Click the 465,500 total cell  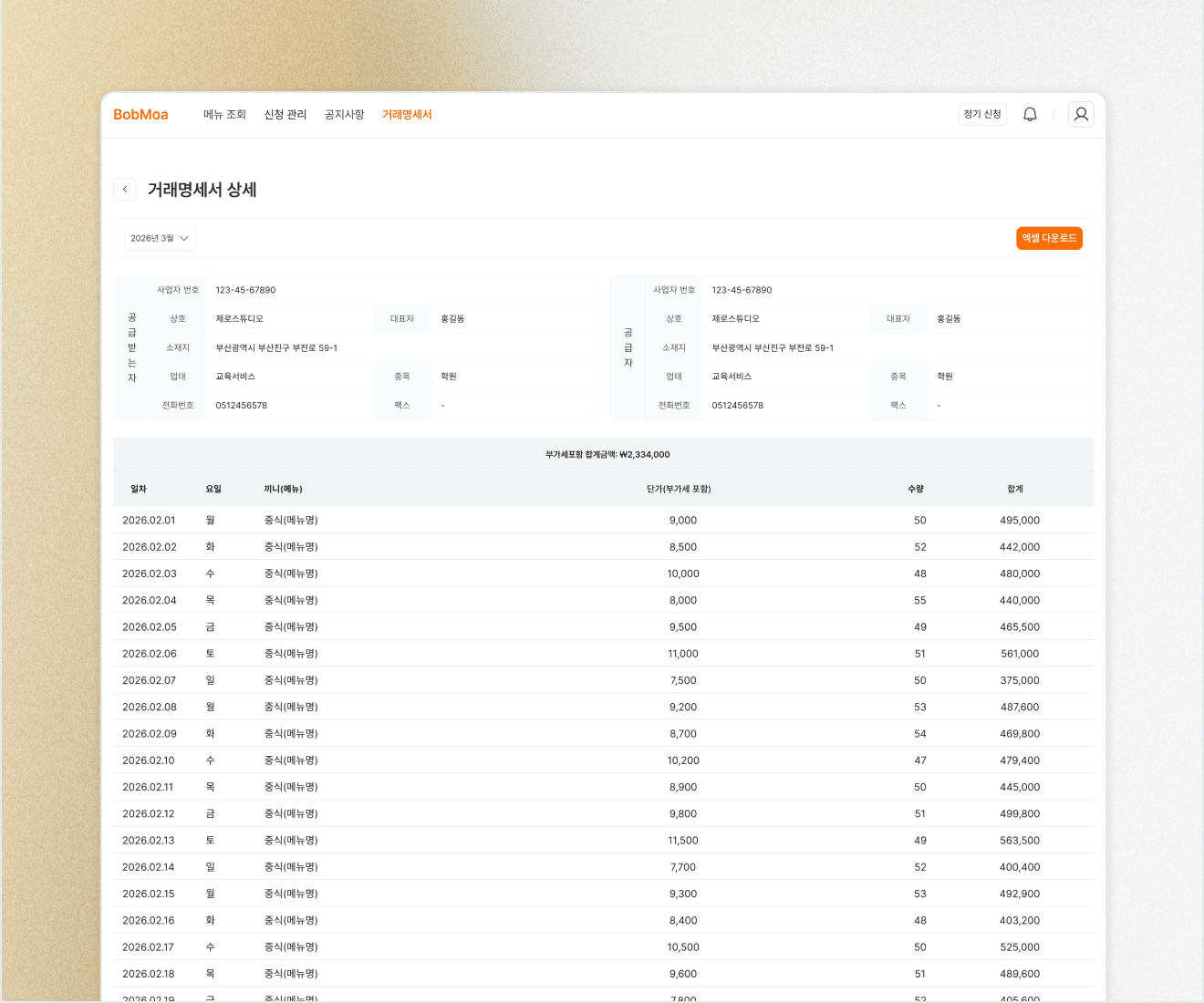pyautogui.click(x=1020, y=627)
